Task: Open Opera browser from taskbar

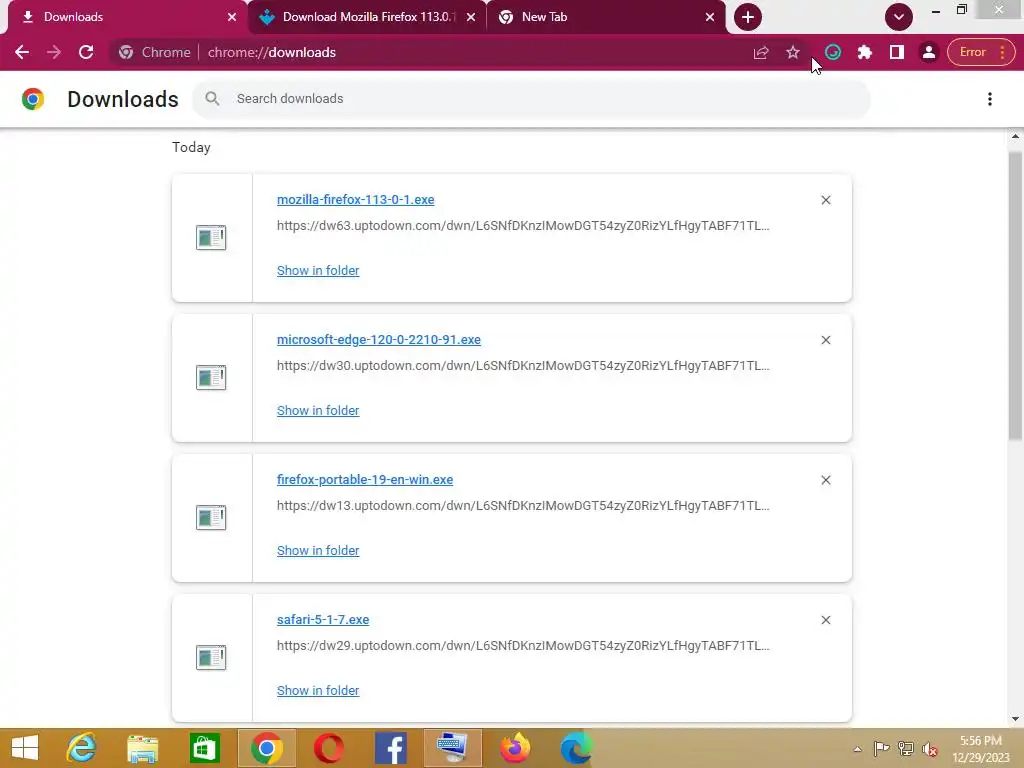Action: (x=328, y=748)
